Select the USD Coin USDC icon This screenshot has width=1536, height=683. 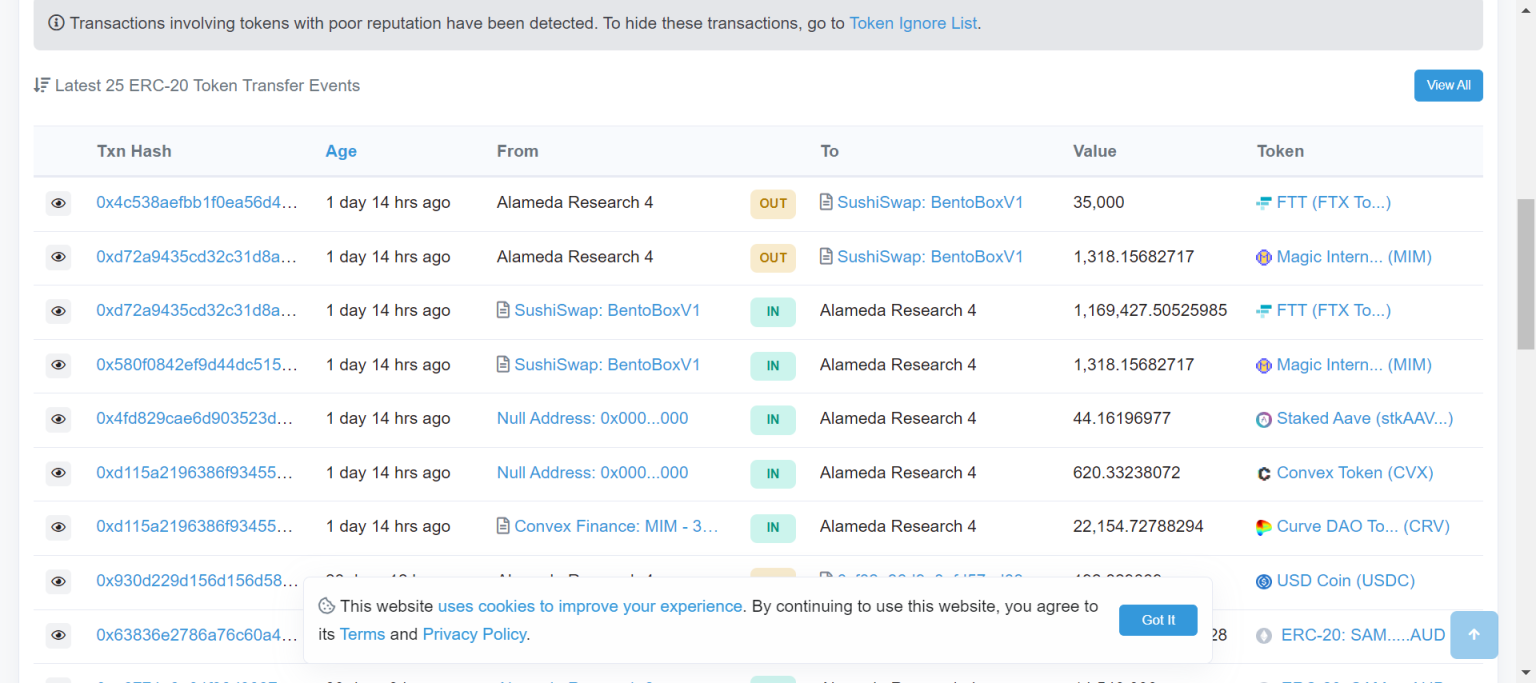pyautogui.click(x=1262, y=581)
